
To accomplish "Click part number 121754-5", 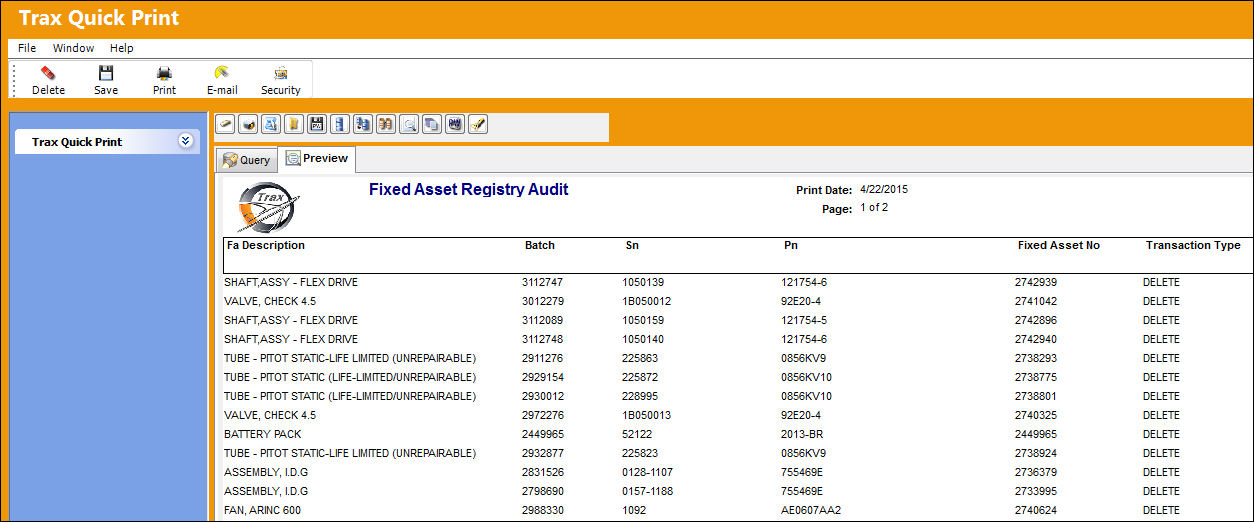I will [804, 320].
